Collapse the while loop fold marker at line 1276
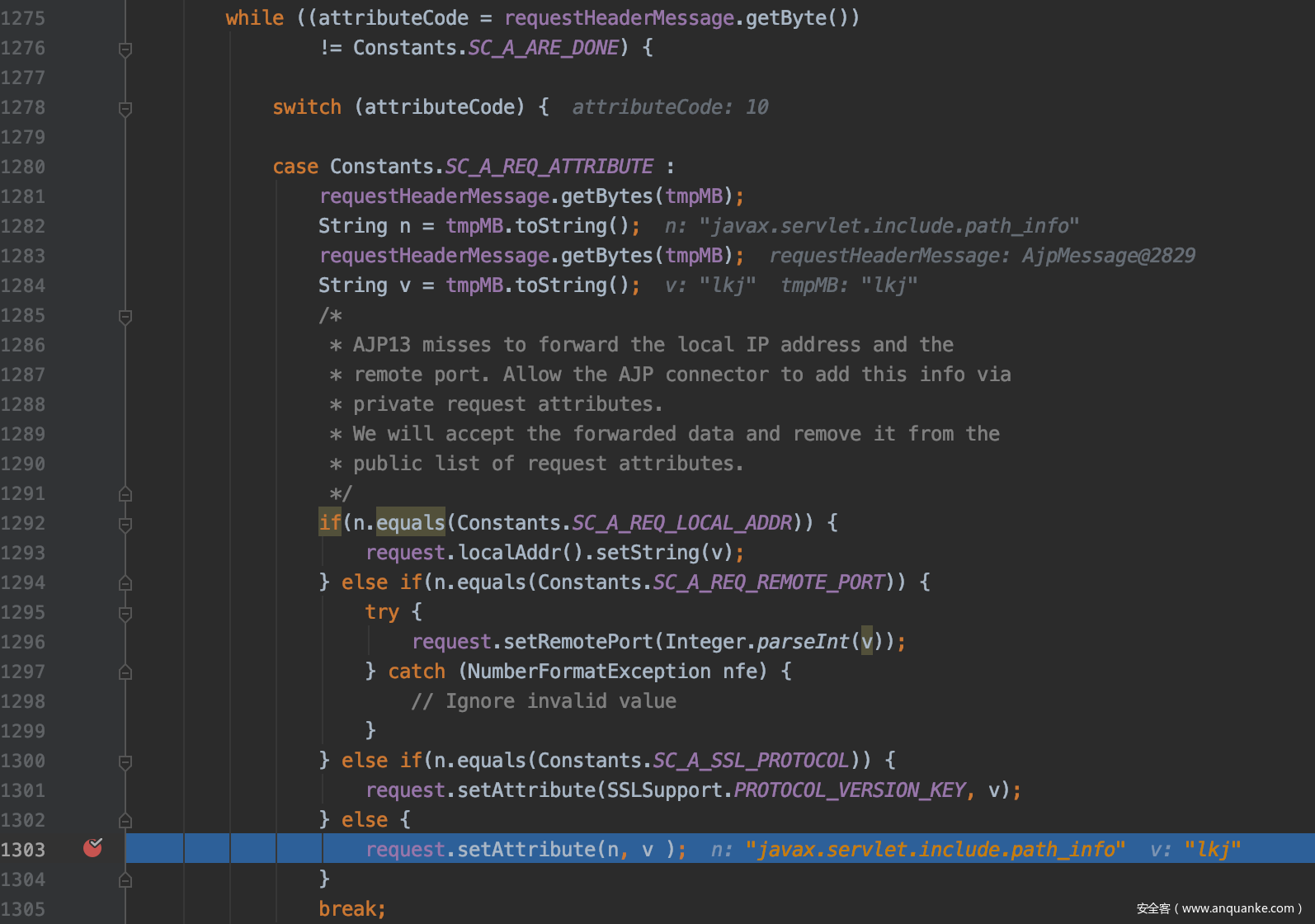The width and height of the screenshot is (1315, 924). pyautogui.click(x=125, y=49)
